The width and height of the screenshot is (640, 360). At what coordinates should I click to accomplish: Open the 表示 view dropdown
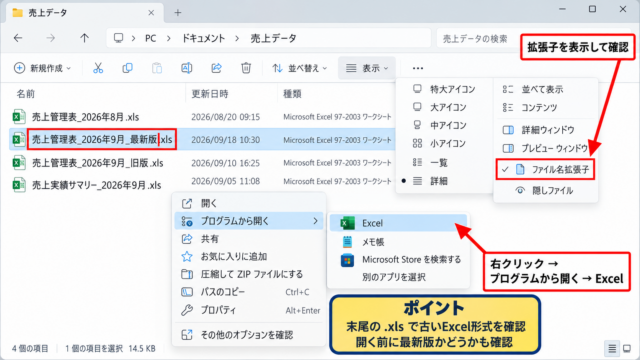(367, 68)
